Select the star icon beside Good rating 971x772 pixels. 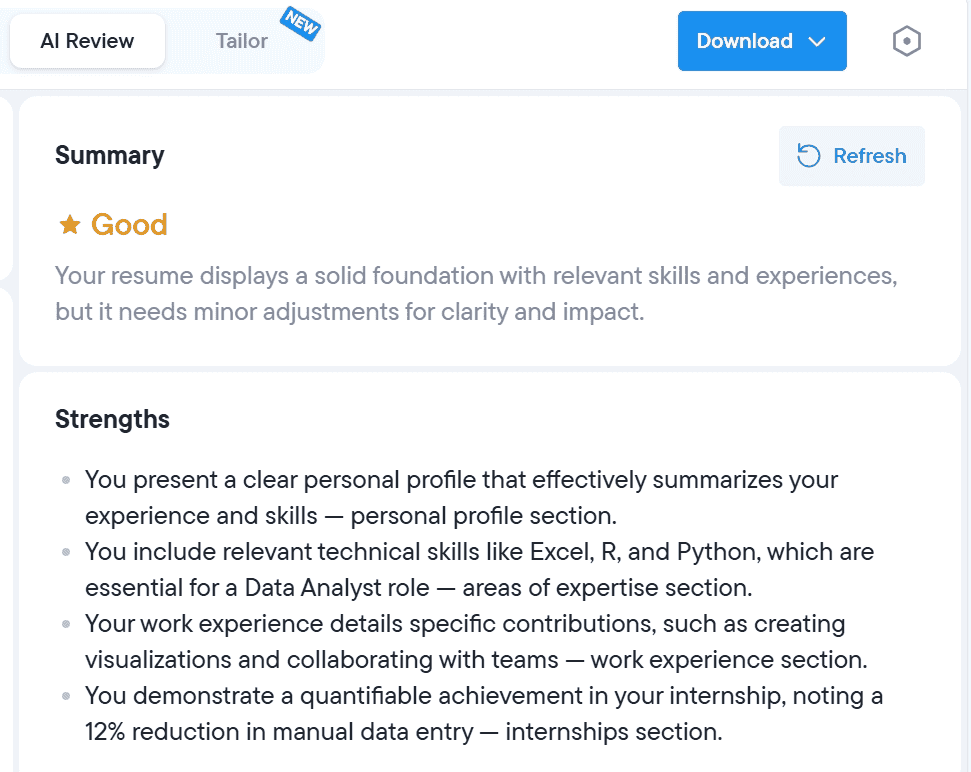[68, 224]
